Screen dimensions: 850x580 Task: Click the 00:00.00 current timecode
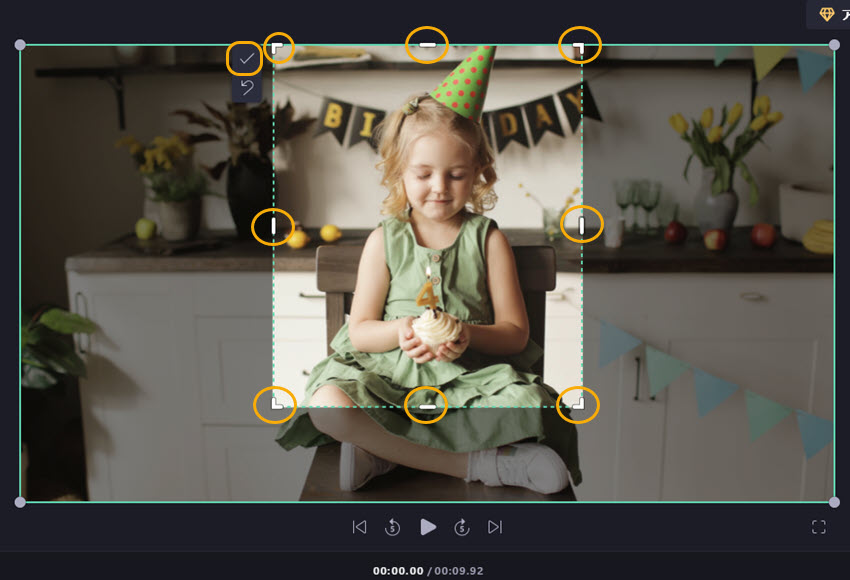(x=398, y=571)
